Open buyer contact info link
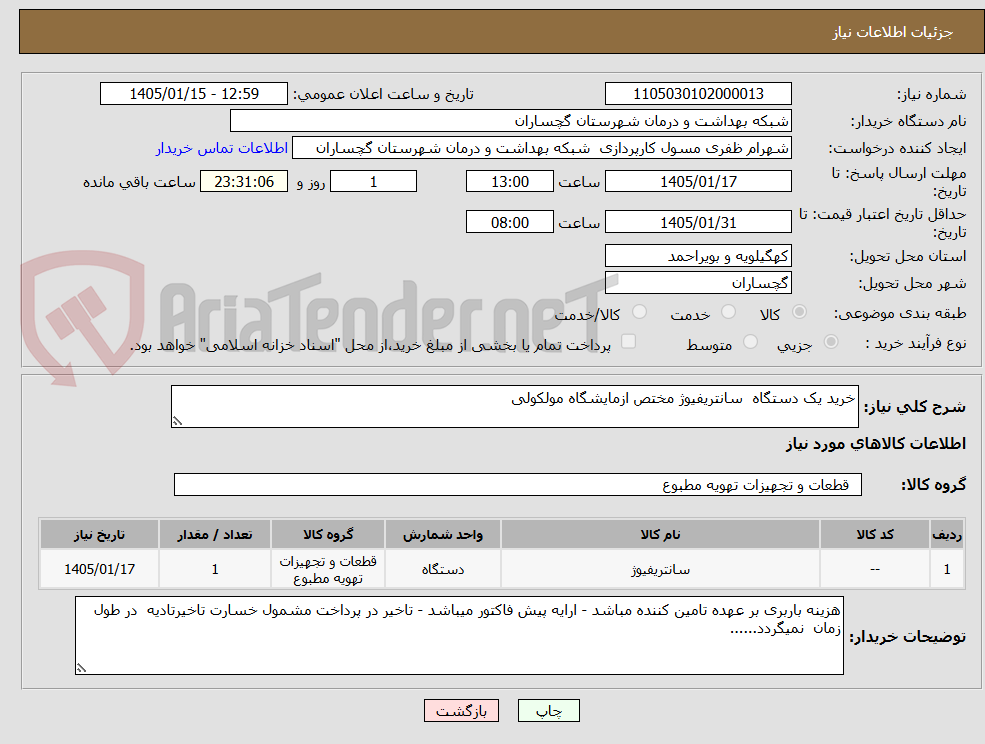985x744 pixels. [222, 148]
